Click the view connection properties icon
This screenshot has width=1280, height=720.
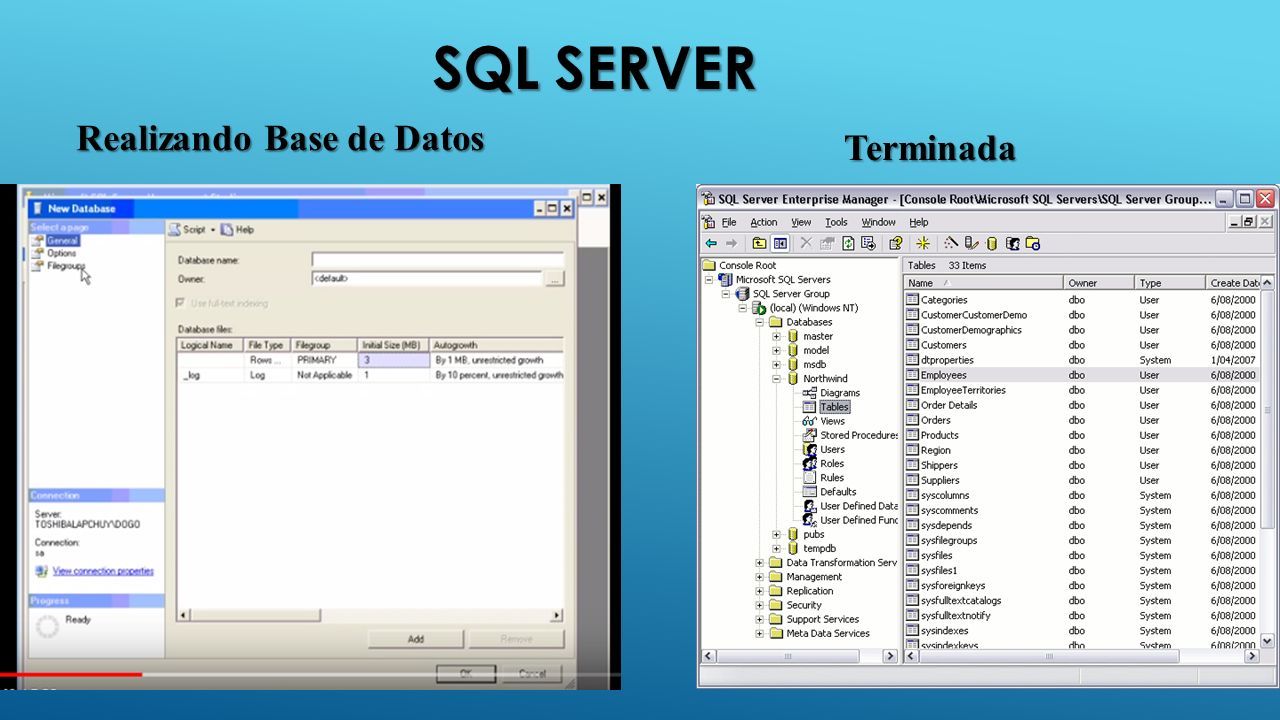pyautogui.click(x=41, y=571)
